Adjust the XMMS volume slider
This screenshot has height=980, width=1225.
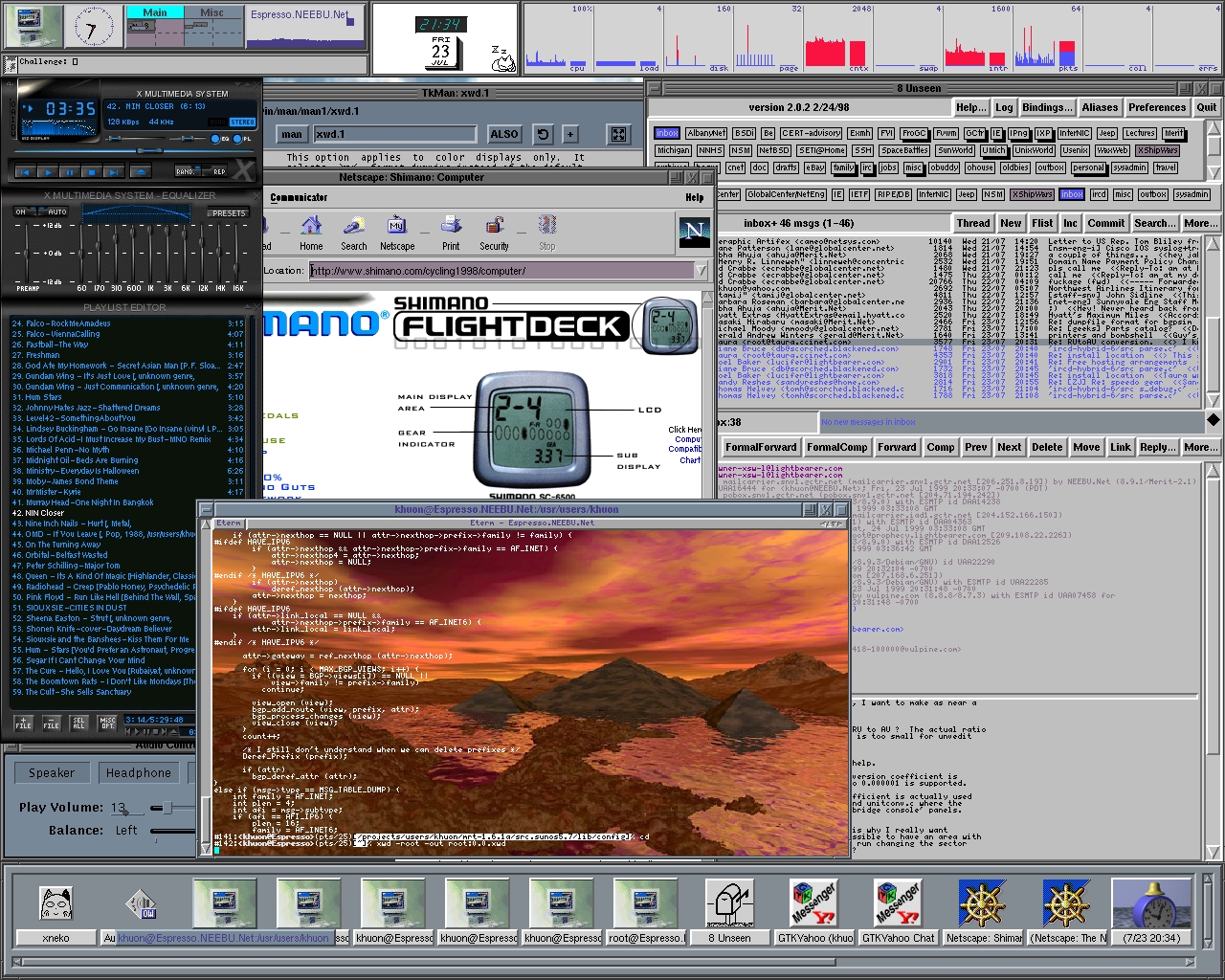click(135, 139)
